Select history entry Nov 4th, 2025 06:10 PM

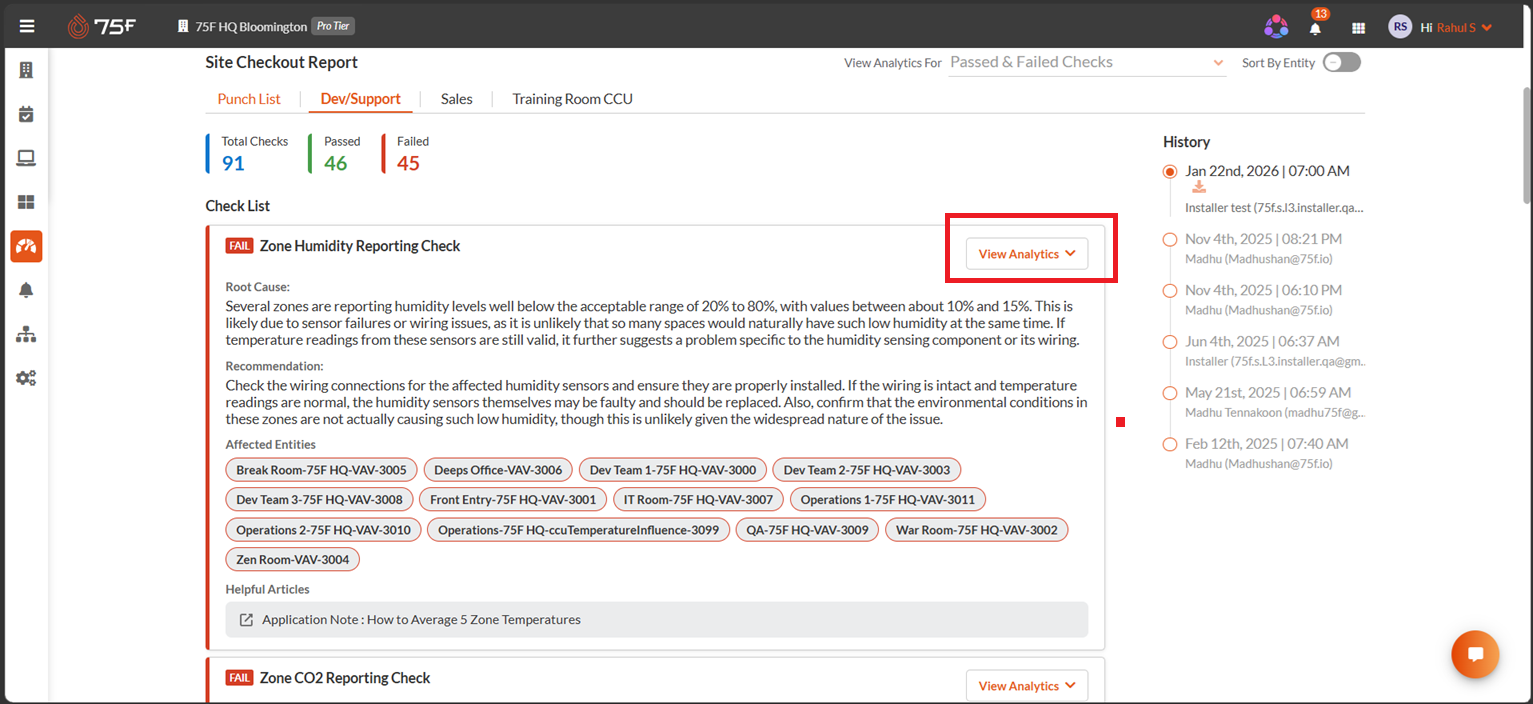click(x=1263, y=290)
